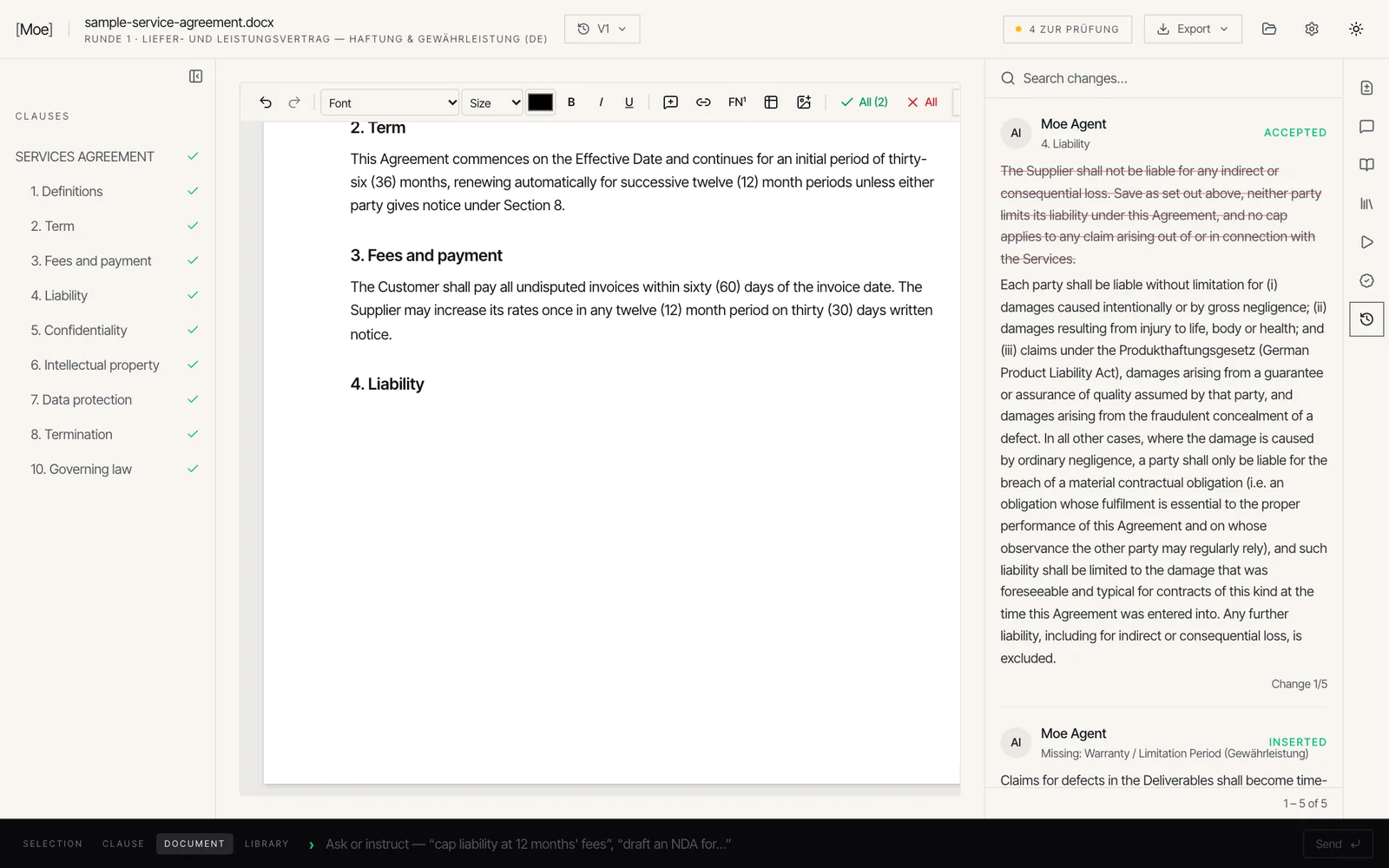Redo the last undone edit
This screenshot has height=868, width=1389.
[x=294, y=102]
